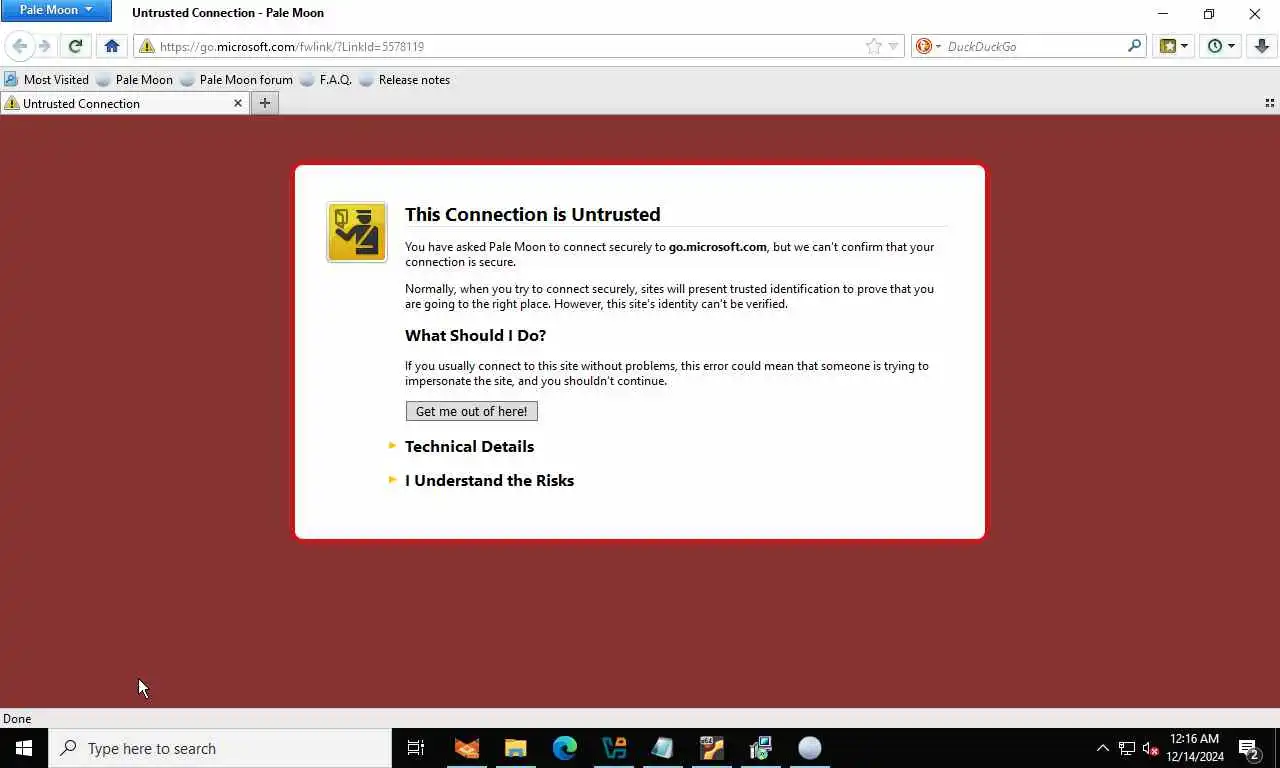Click the site warning icon in address bar

147,46
